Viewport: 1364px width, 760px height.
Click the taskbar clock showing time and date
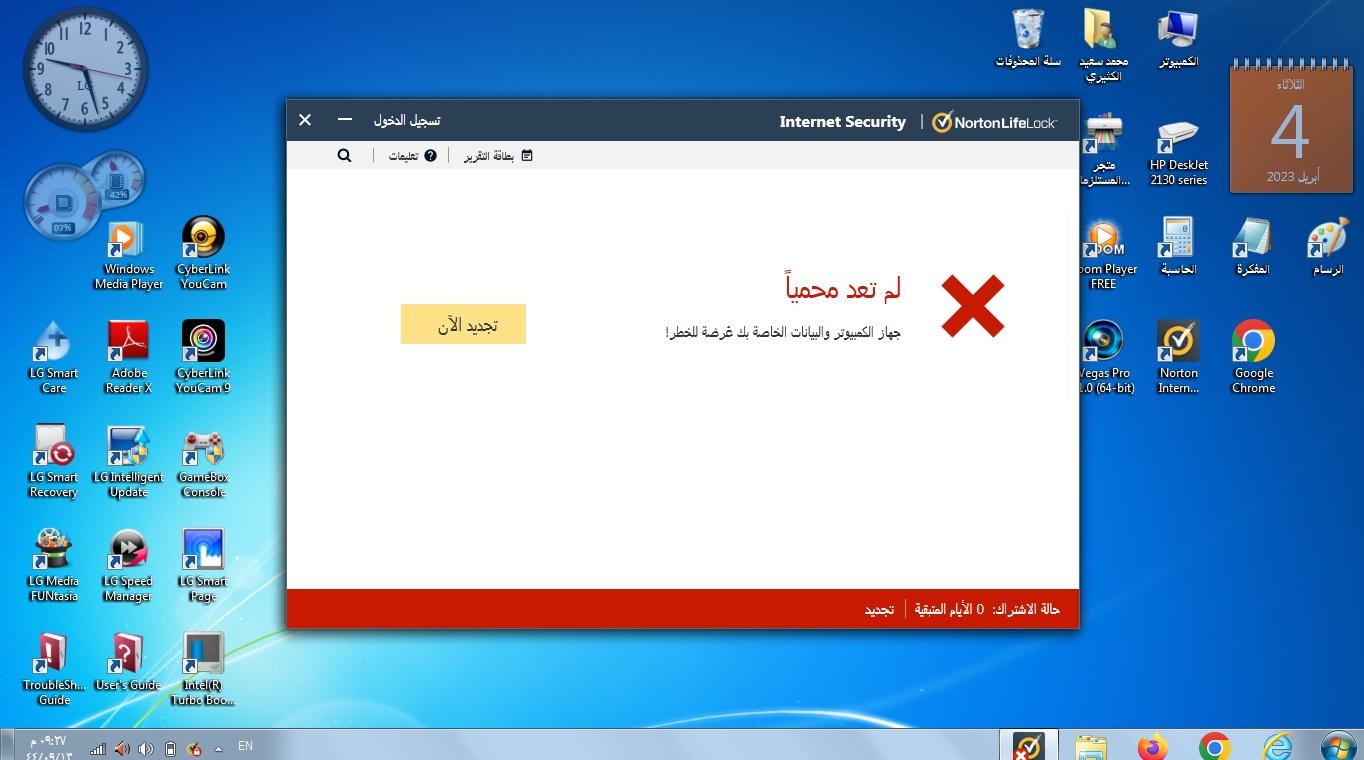pyautogui.click(x=49, y=747)
